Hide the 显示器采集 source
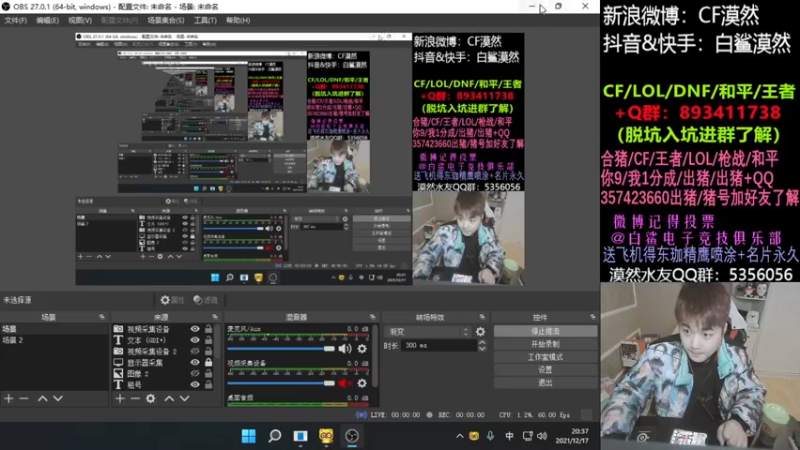 (195, 362)
